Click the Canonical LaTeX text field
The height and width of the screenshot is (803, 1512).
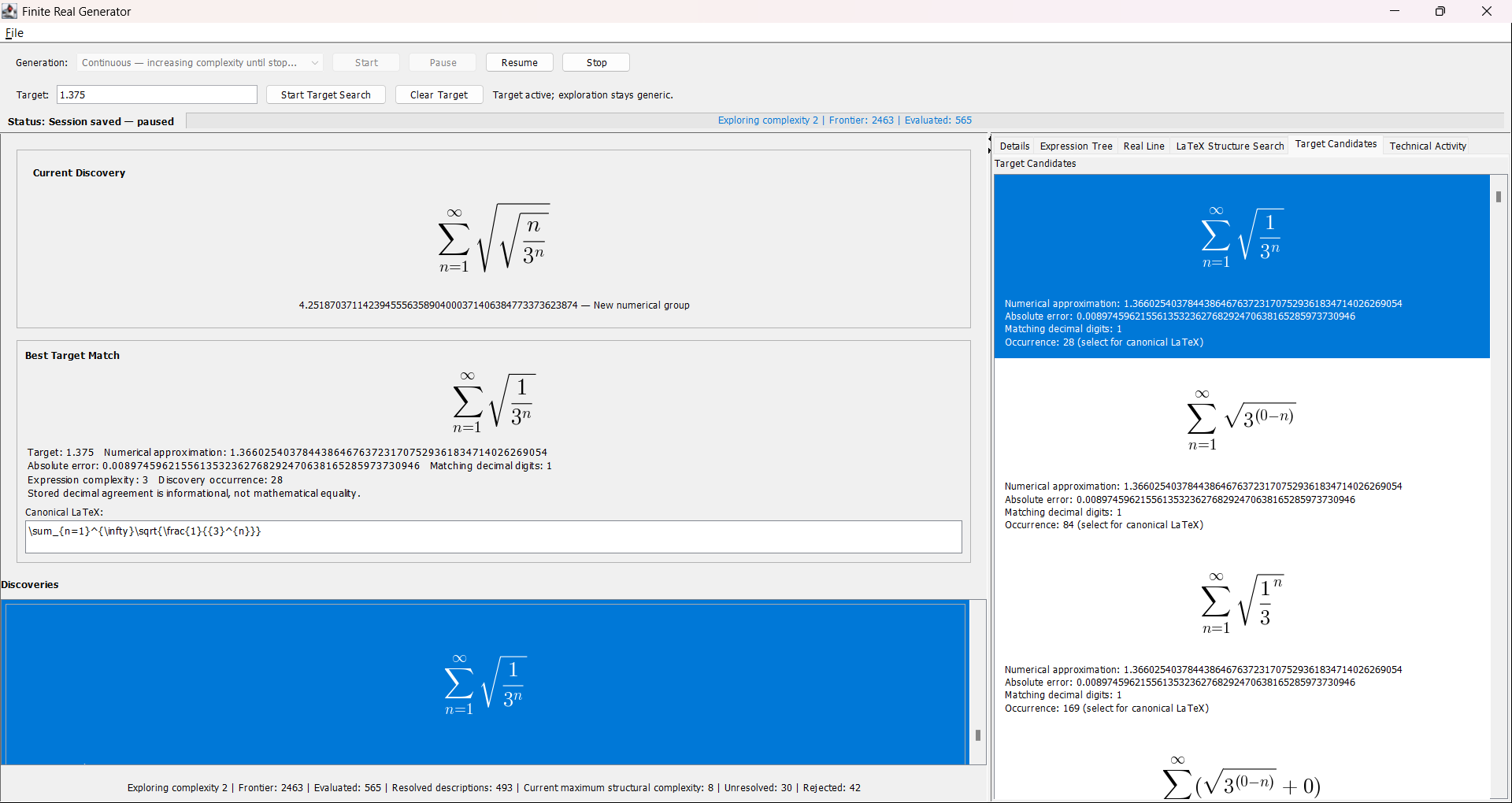[493, 537]
